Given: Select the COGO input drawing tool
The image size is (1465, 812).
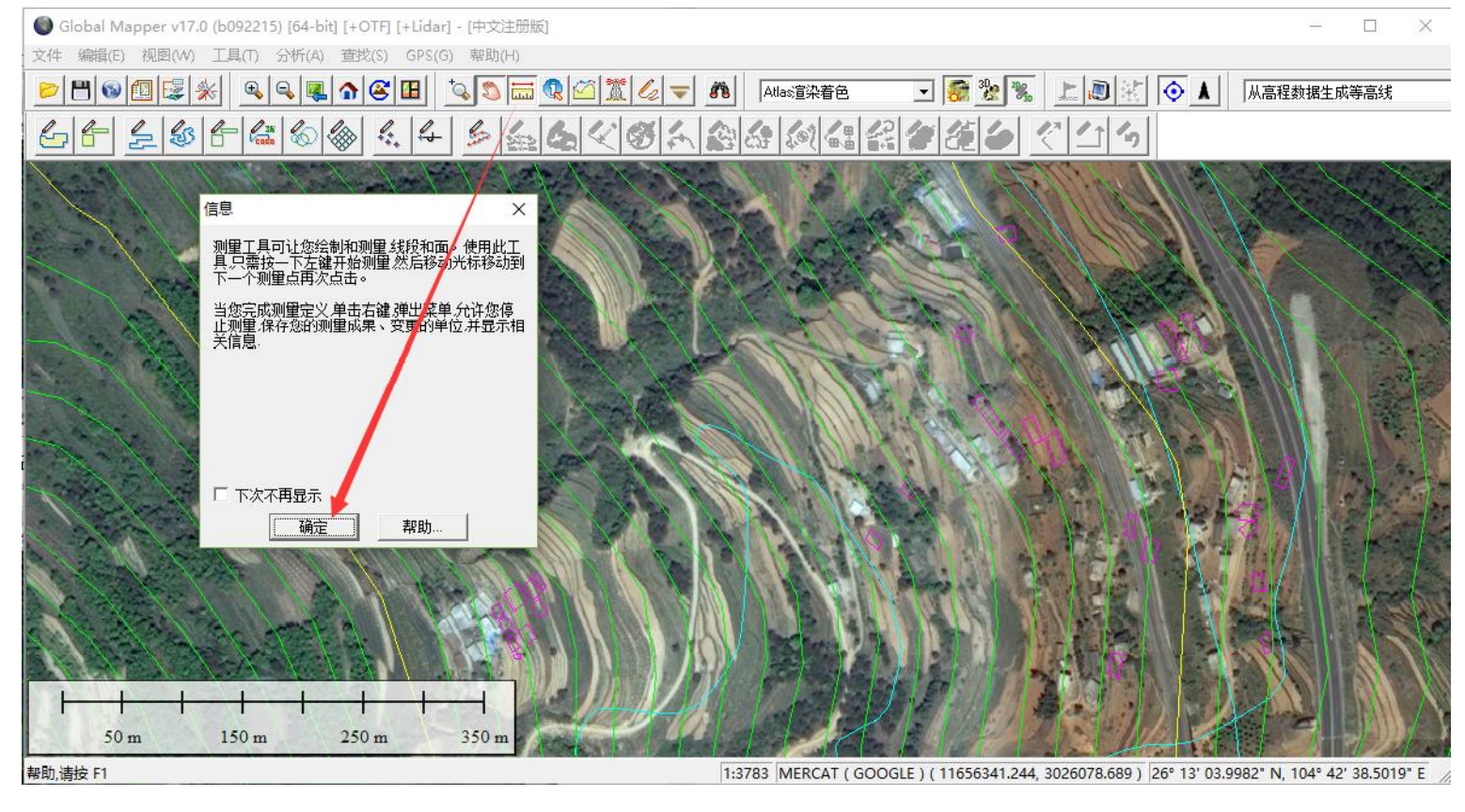Looking at the screenshot, I should coord(262,136).
